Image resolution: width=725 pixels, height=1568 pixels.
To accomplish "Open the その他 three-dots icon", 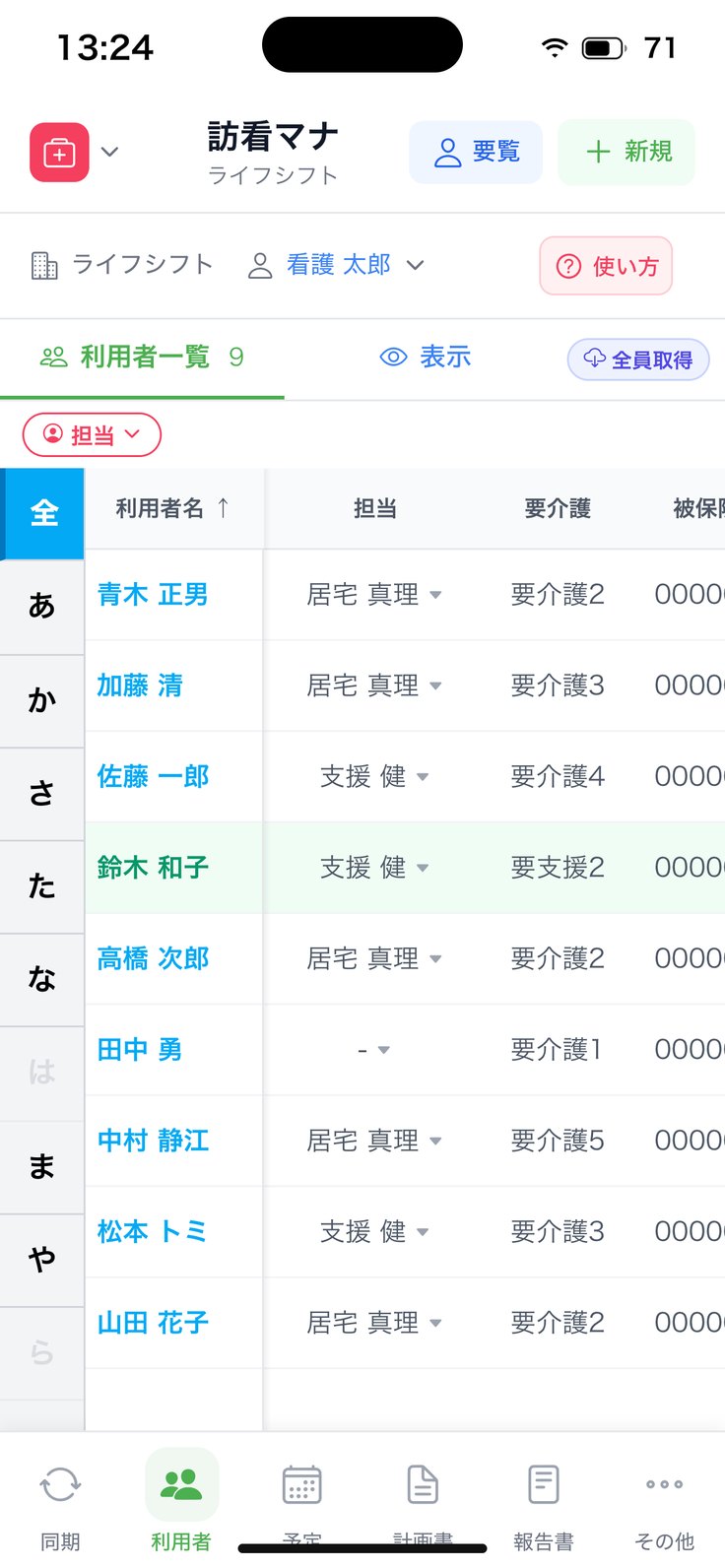I will [x=665, y=1485].
